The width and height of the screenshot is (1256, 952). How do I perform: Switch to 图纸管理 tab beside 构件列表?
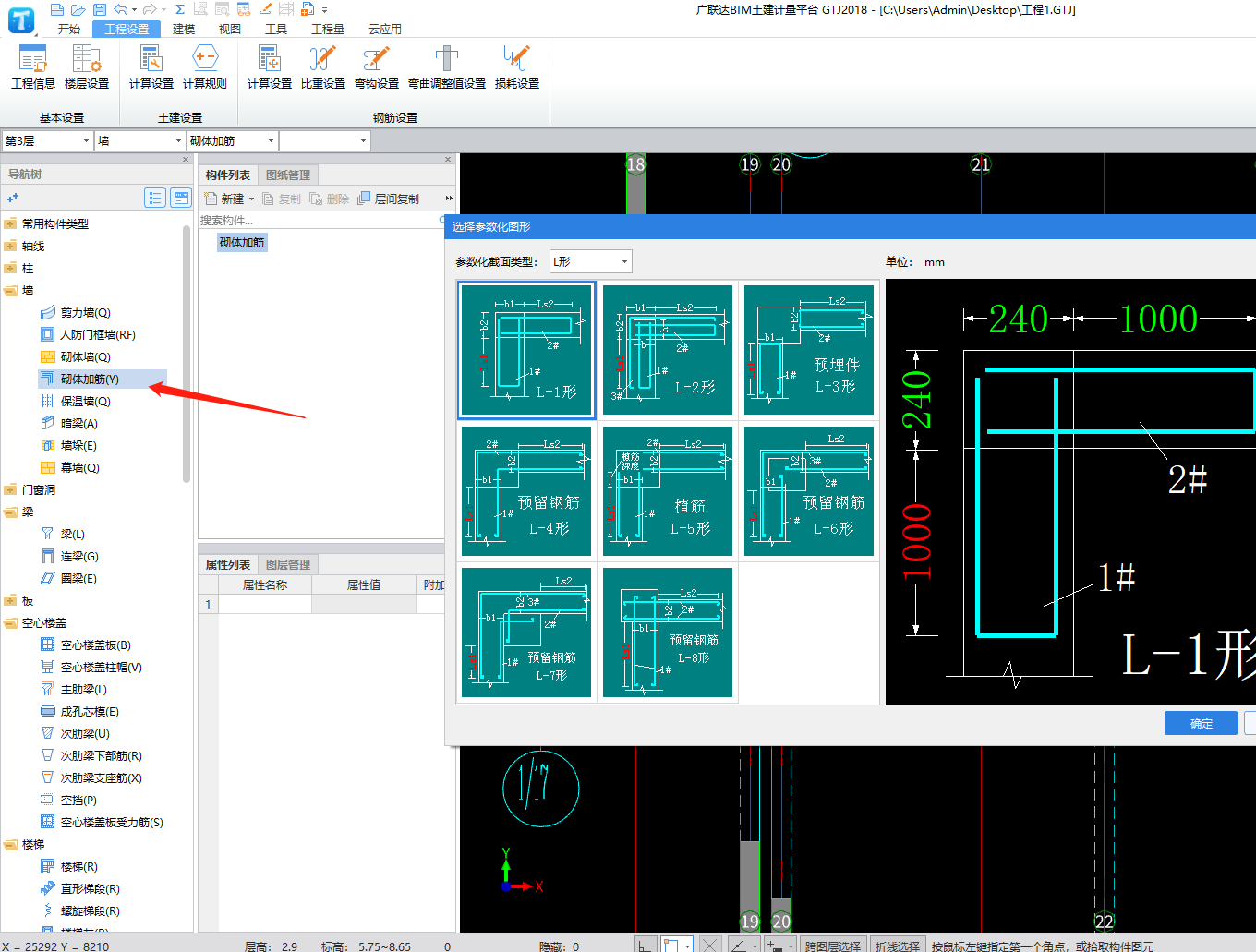tap(288, 175)
